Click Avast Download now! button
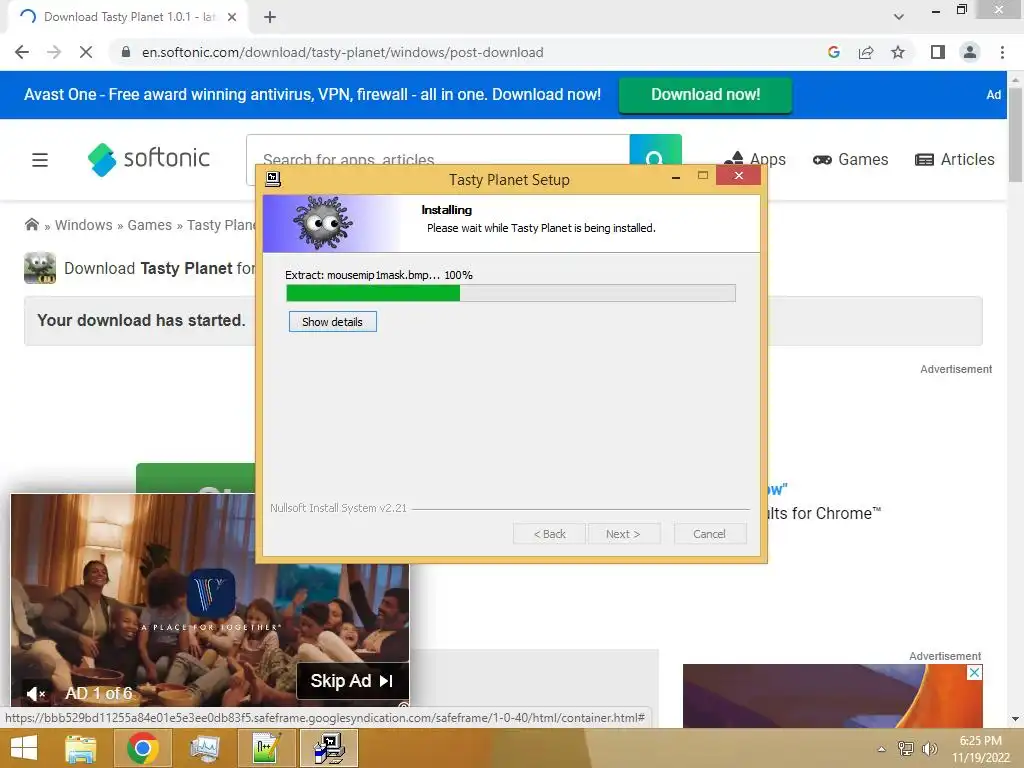 point(705,95)
